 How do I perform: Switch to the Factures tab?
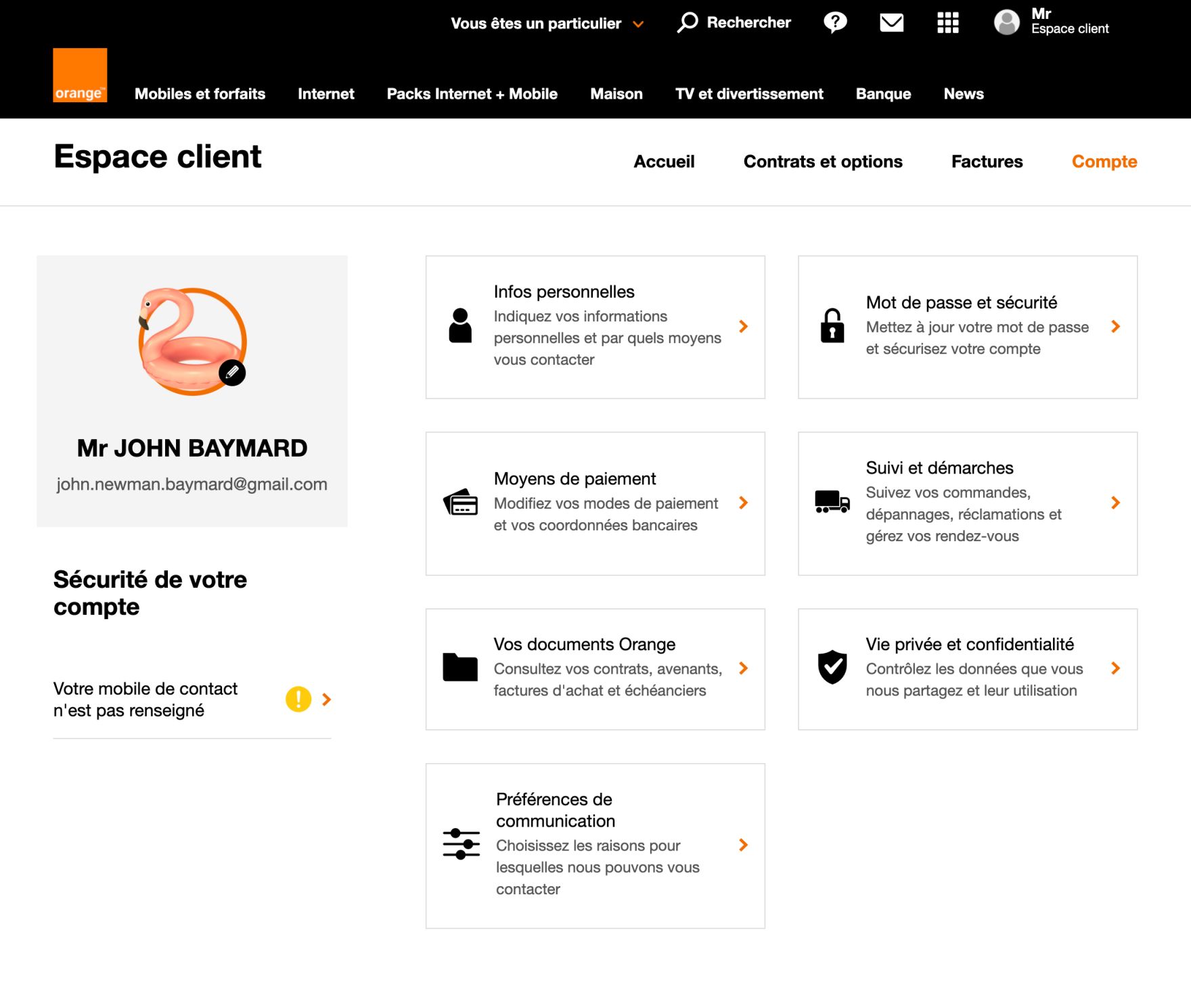coord(987,162)
